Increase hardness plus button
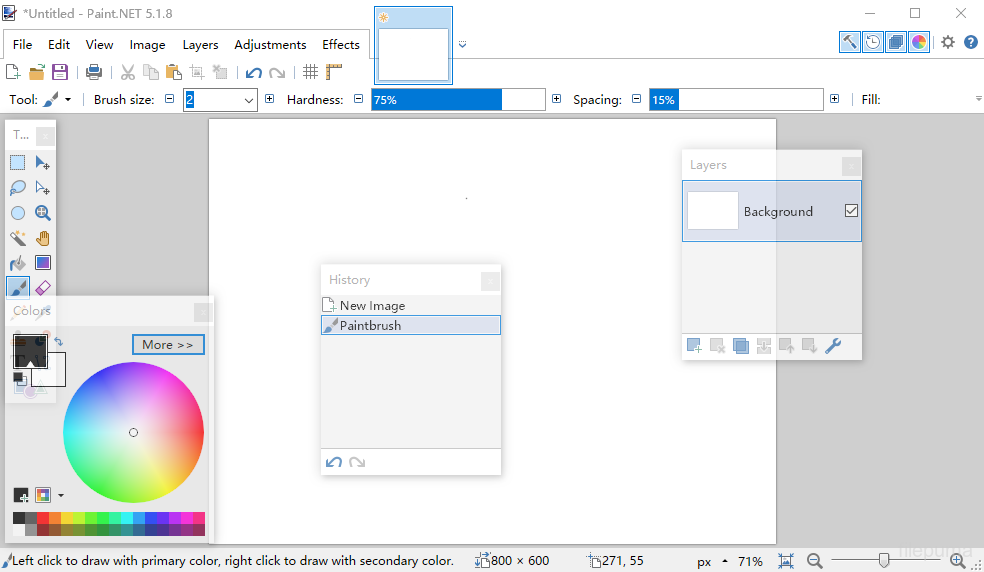This screenshot has height=572, width=984. coord(556,99)
